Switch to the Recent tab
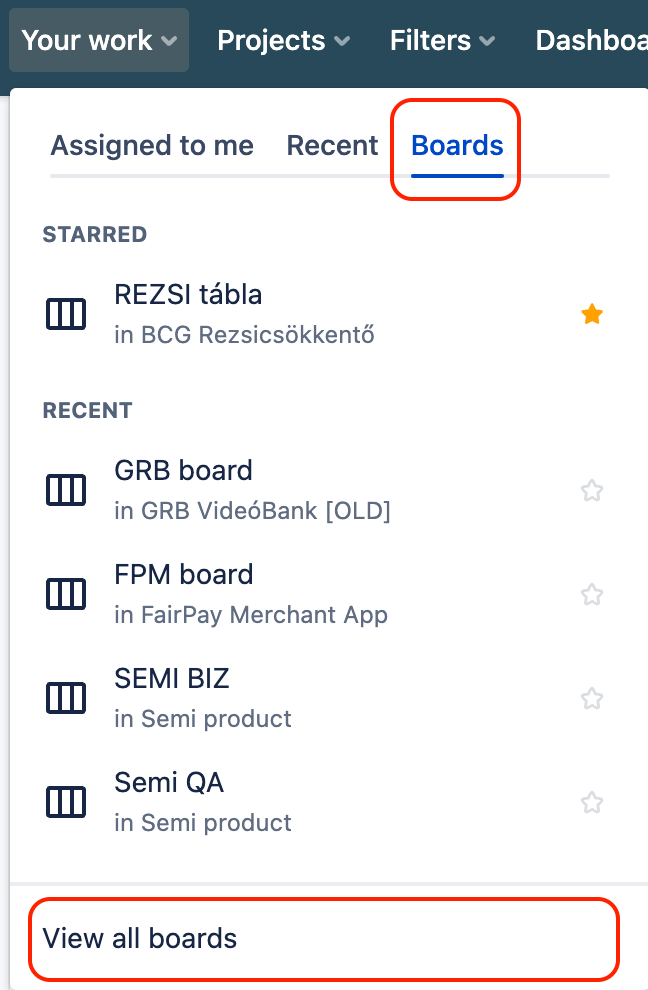648x990 pixels. coord(332,146)
